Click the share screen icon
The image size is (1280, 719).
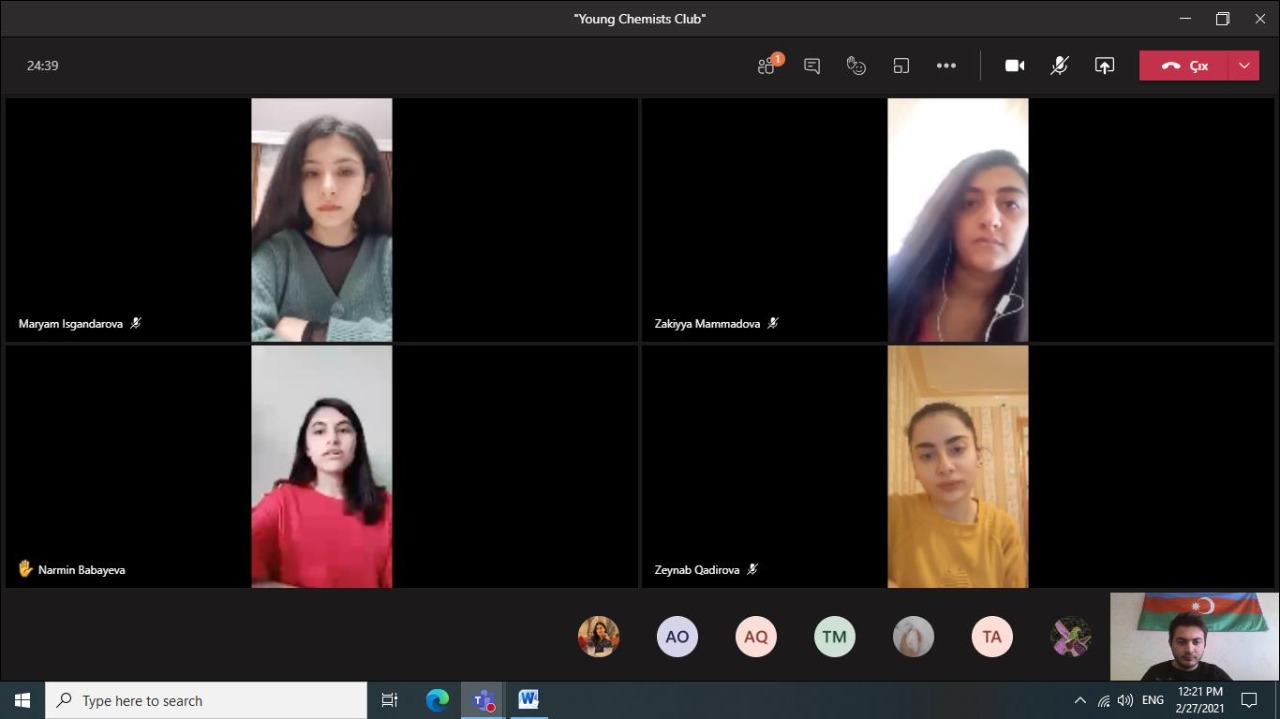(x=1104, y=66)
